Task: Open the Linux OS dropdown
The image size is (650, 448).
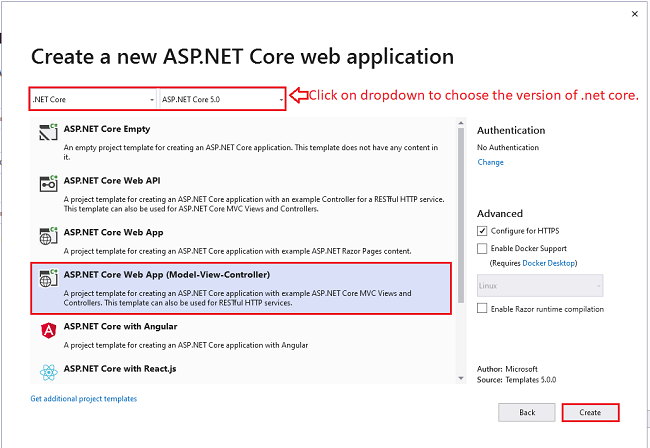Action: point(540,286)
